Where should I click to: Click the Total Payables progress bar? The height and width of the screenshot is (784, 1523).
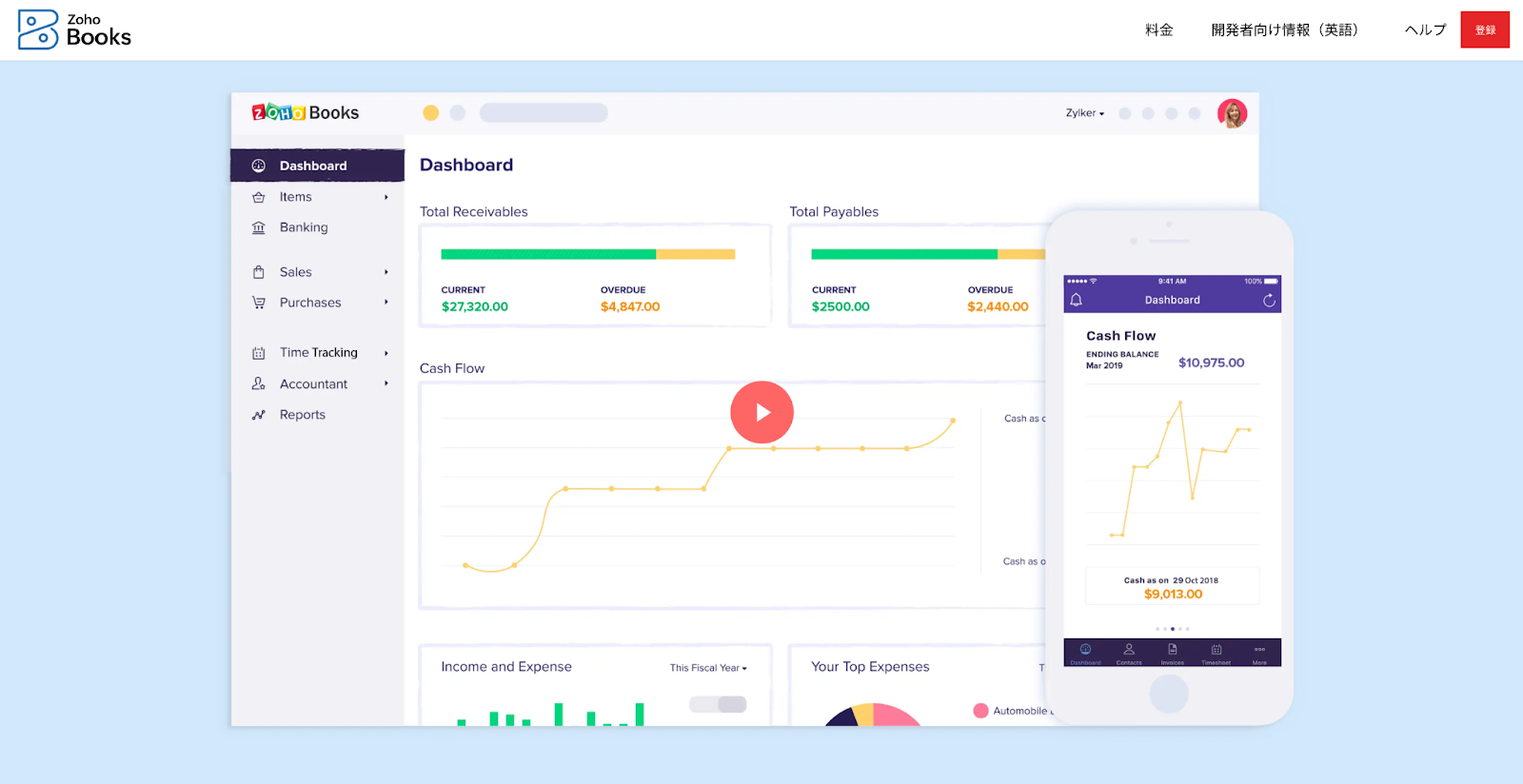(928, 254)
